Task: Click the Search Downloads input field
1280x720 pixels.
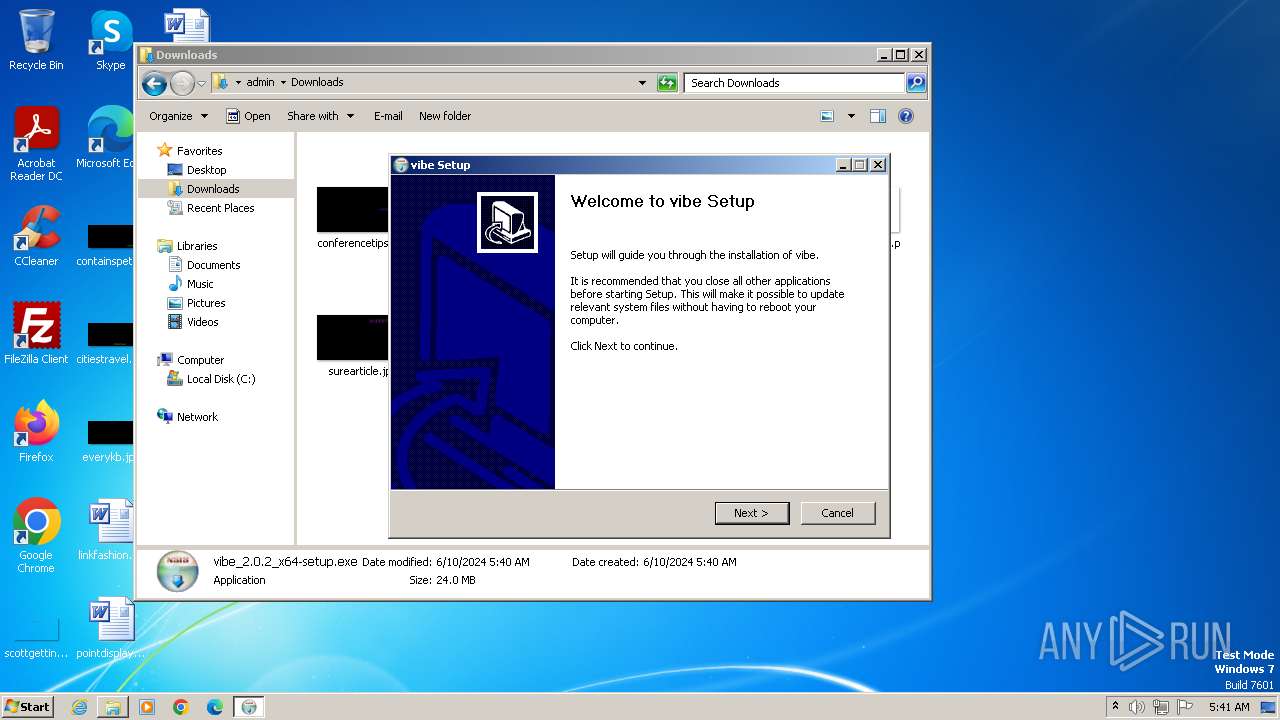Action: tap(794, 83)
